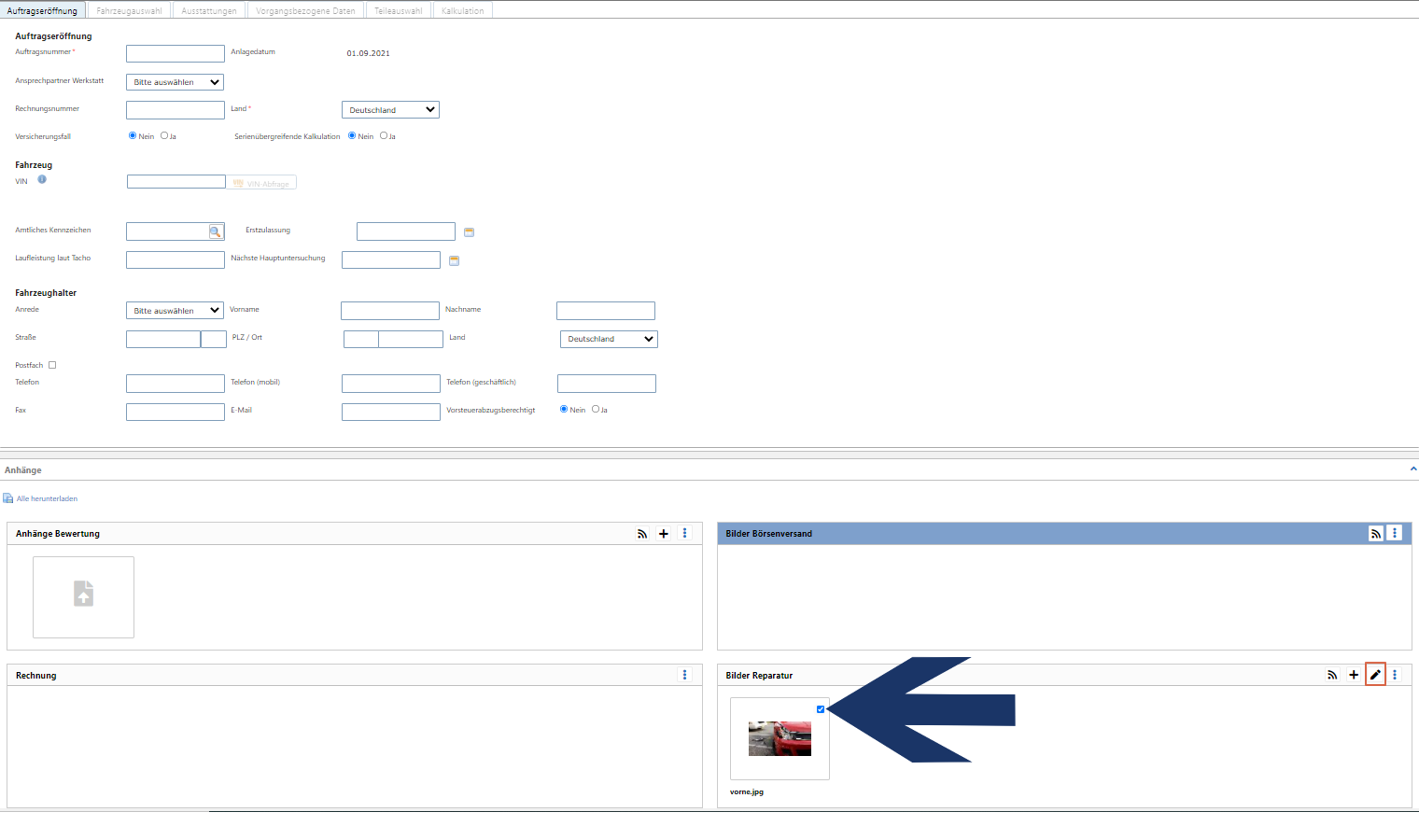Select Vorsteuerabzugsberechtigt Nein radio button
The image size is (1419, 840).
564,409
